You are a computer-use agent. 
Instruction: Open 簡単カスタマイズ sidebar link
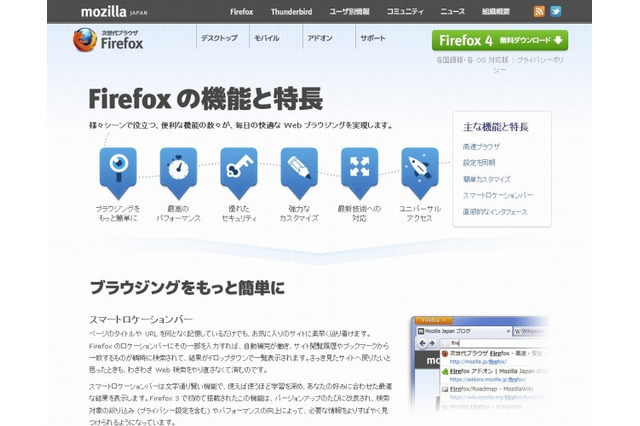tap(487, 179)
